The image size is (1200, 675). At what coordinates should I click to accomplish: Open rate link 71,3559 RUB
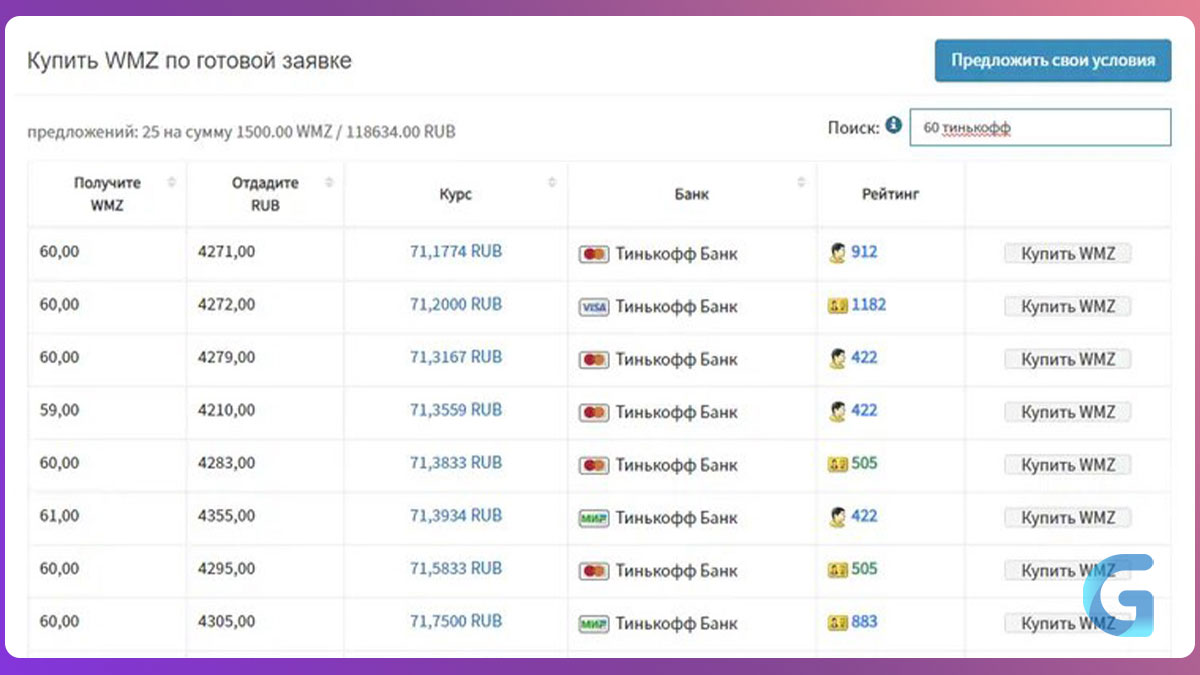click(456, 410)
